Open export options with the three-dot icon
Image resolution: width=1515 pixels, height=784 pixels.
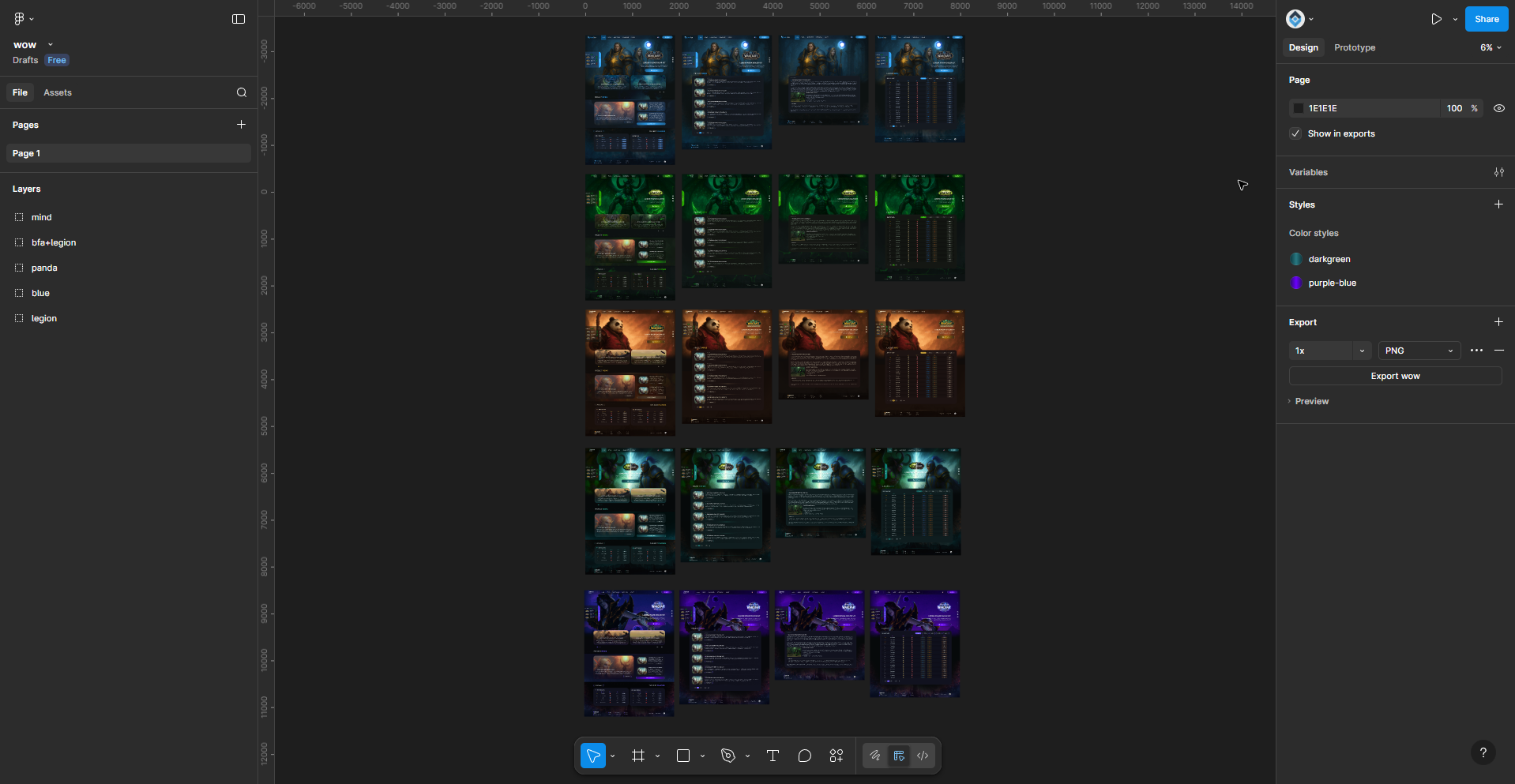(x=1476, y=351)
